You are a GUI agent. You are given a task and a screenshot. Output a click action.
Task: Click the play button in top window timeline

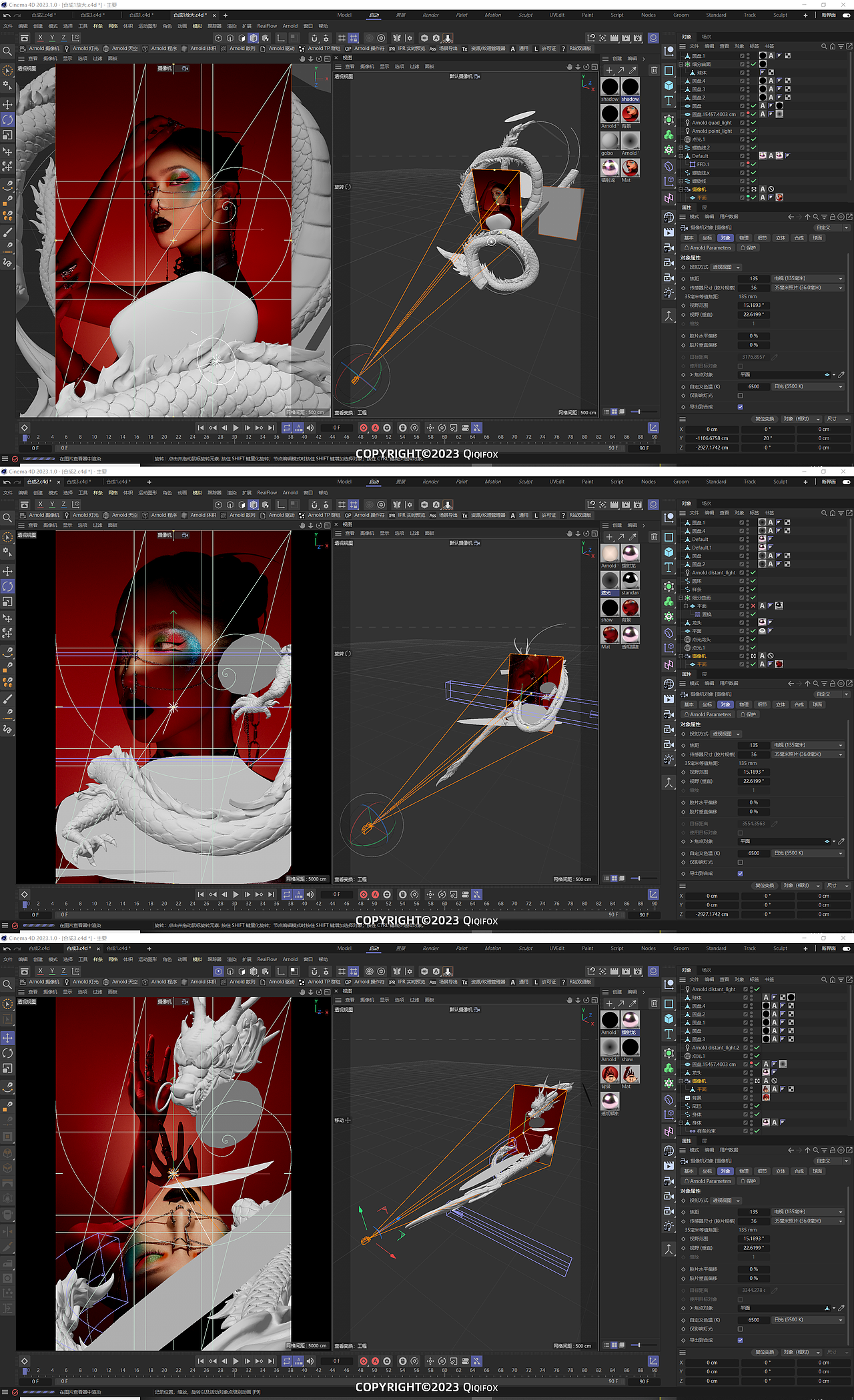(x=236, y=428)
